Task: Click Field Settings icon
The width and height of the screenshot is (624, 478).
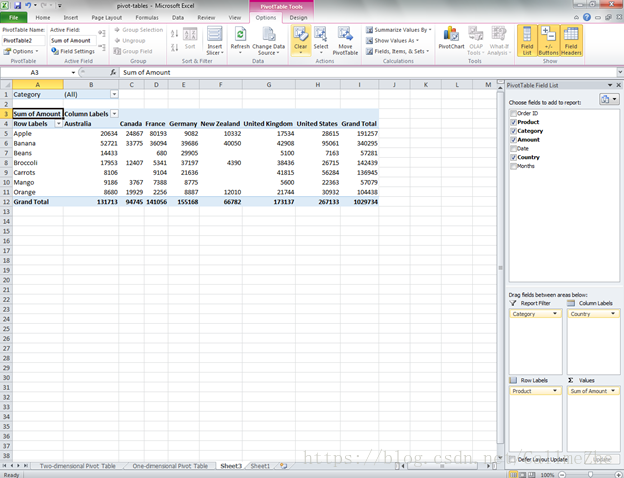Action: [55, 51]
